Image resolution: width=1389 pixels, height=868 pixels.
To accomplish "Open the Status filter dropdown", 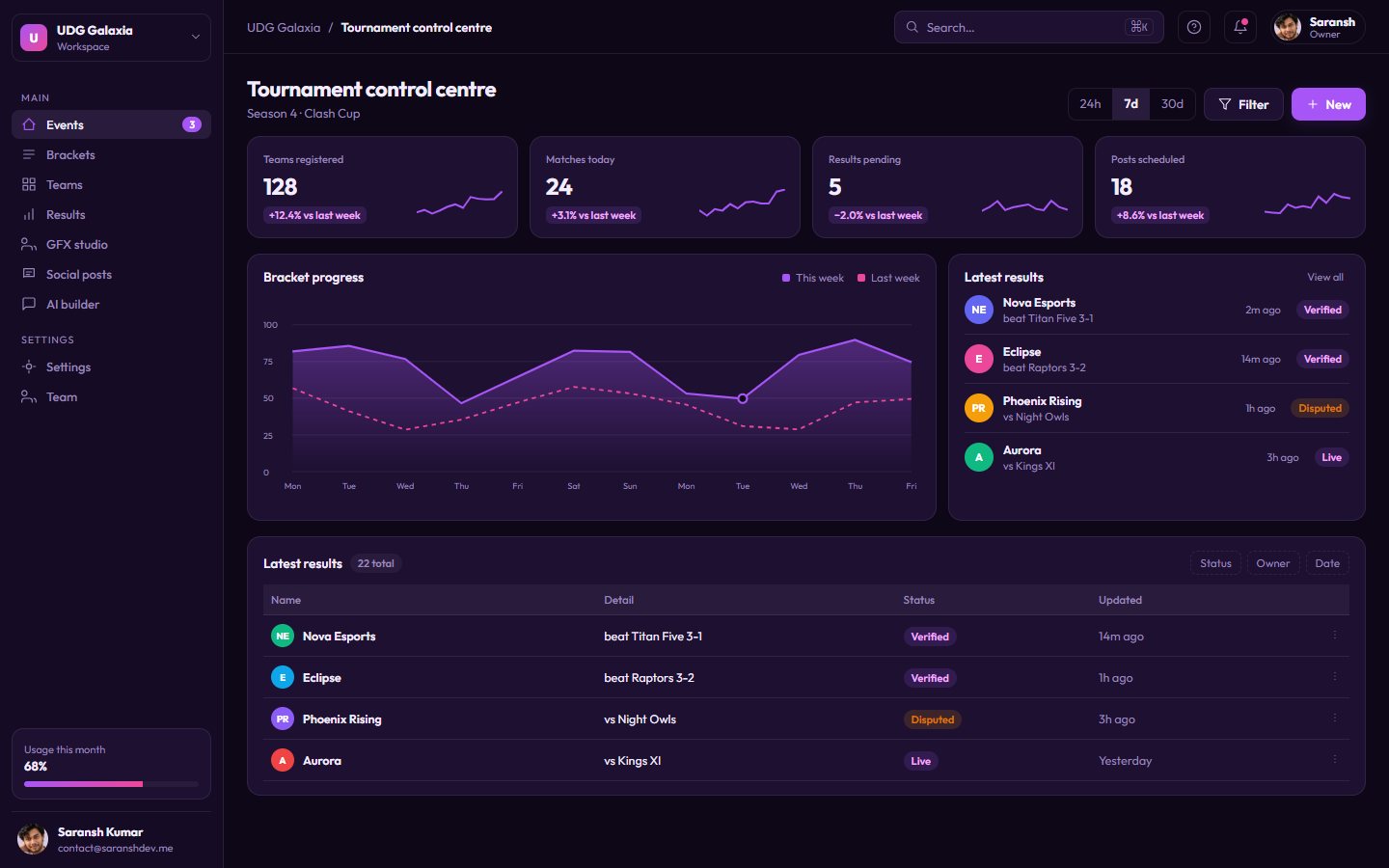I will [1215, 563].
